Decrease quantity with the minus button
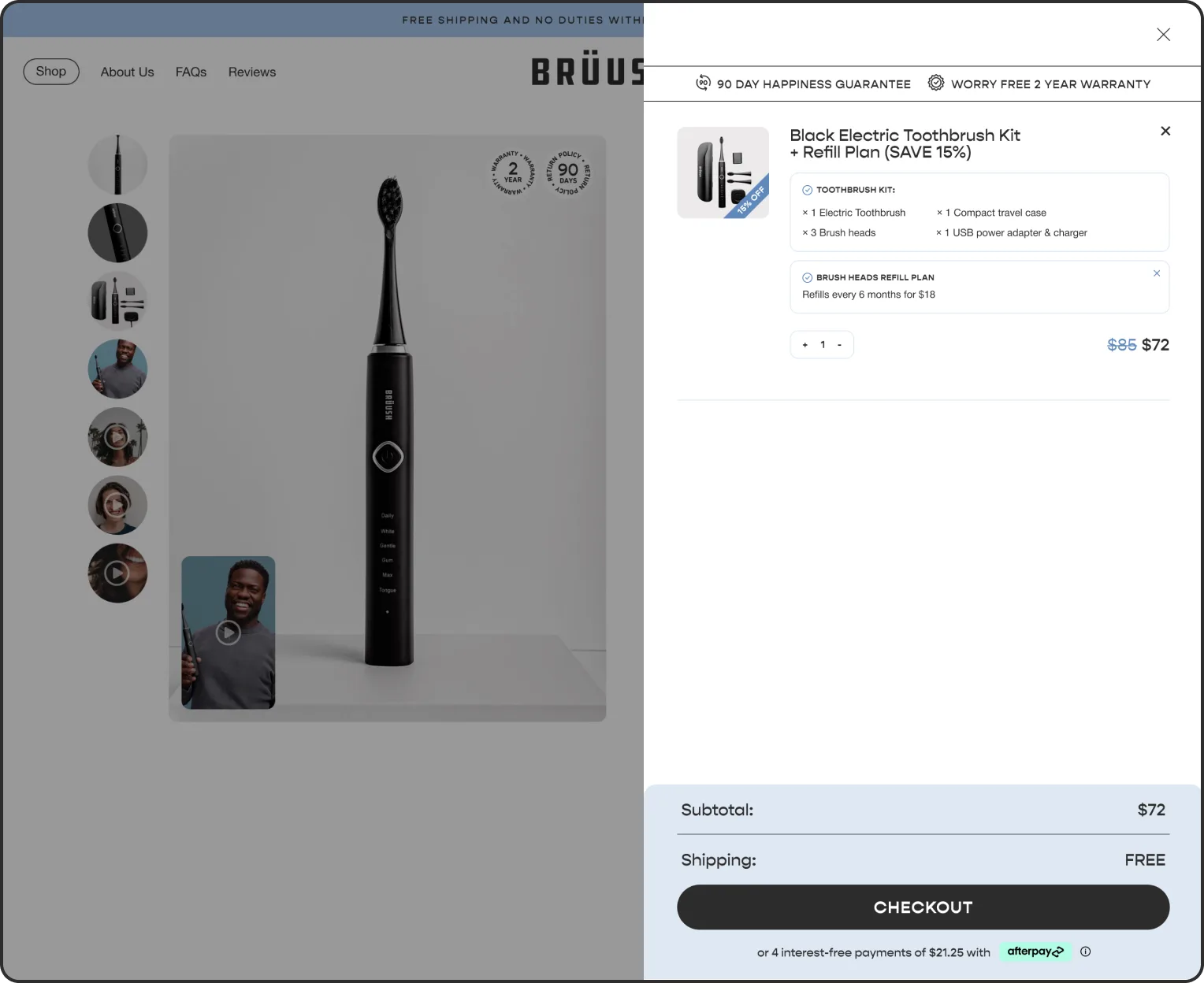This screenshot has height=983, width=1204. click(x=839, y=345)
